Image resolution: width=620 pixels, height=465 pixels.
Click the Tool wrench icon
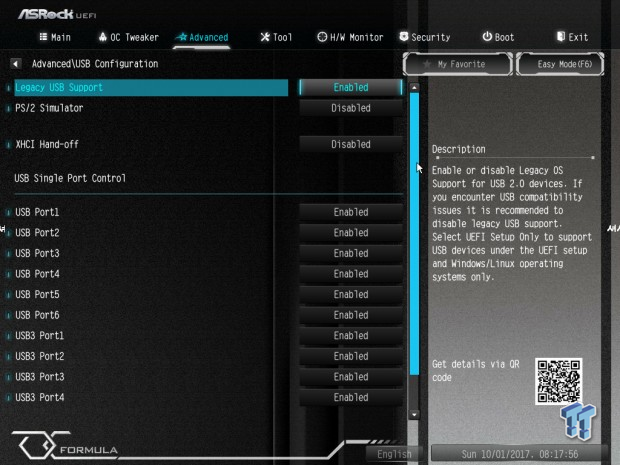[265, 37]
